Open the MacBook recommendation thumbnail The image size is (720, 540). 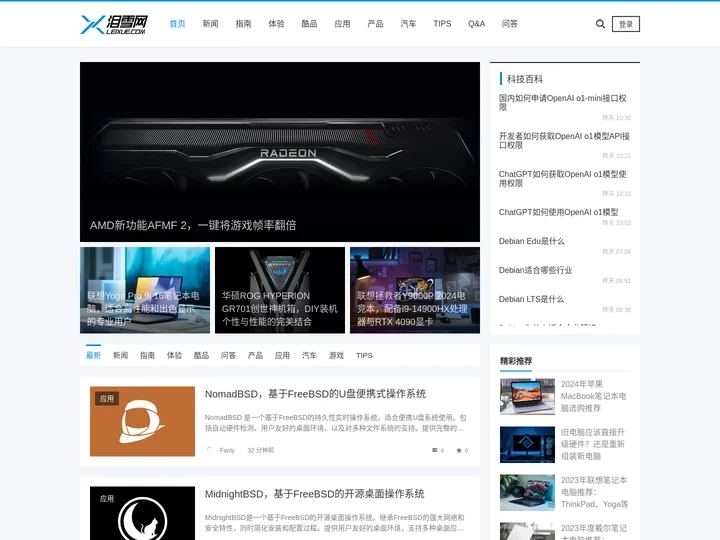click(x=527, y=396)
